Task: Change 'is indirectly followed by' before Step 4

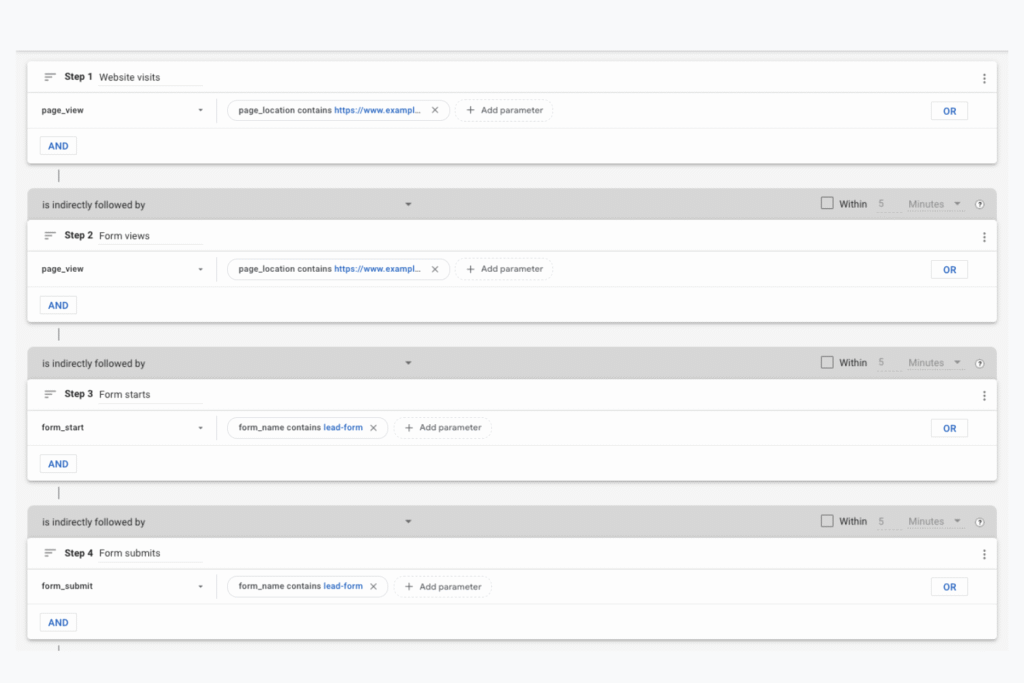Action: tap(227, 522)
